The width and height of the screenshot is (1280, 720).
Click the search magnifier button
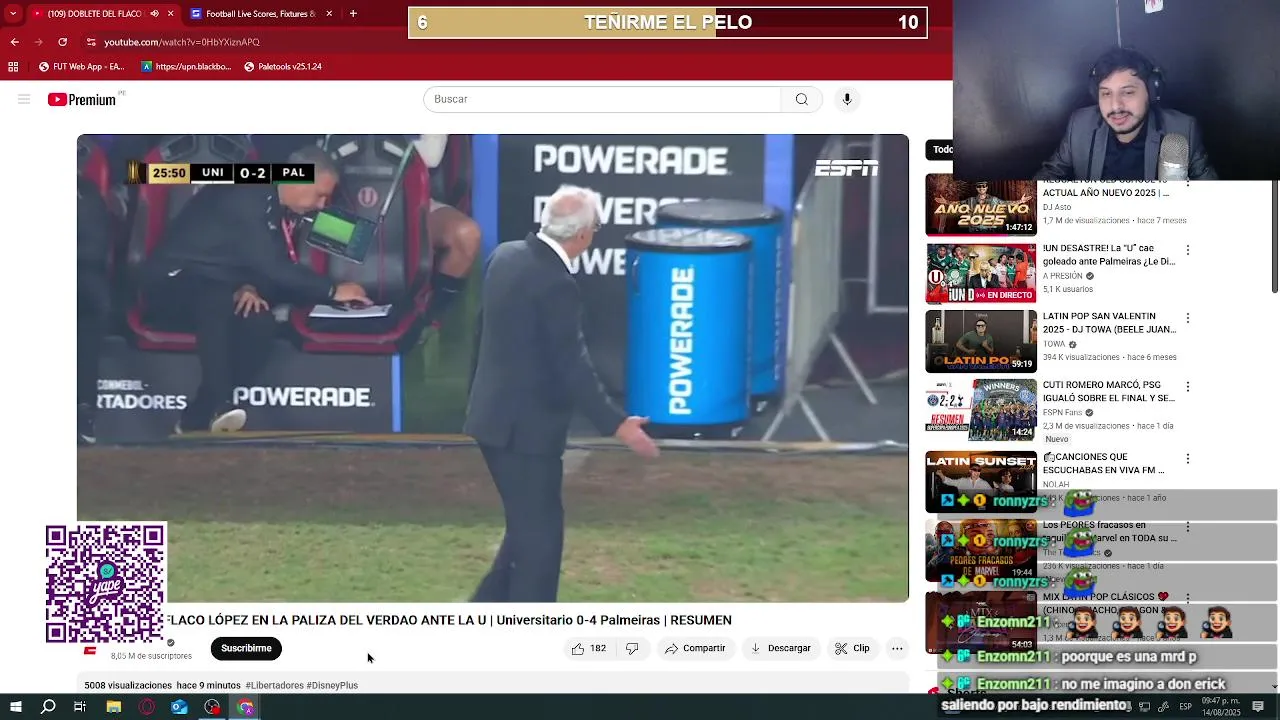coord(802,99)
